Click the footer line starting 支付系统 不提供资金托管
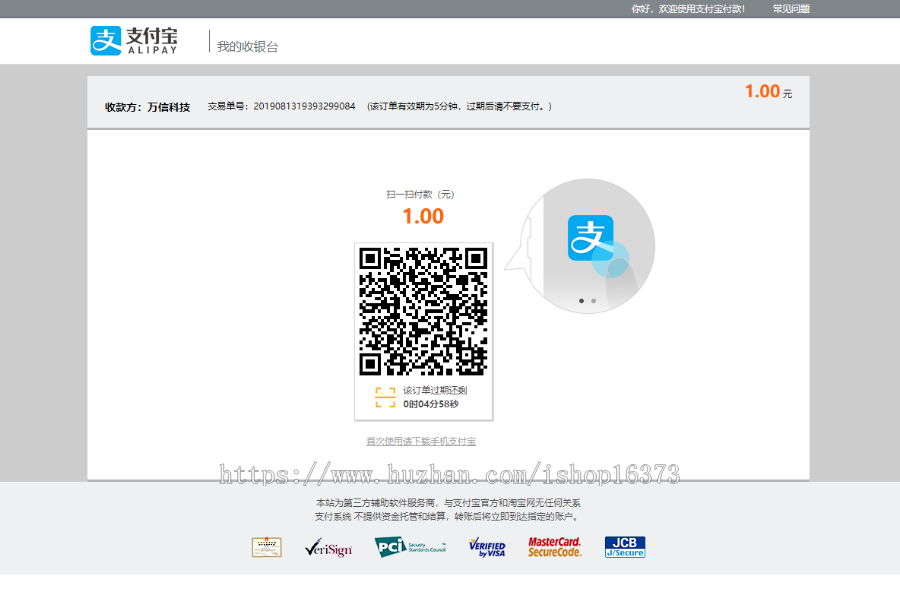This screenshot has height=614, width=900. 447,516
